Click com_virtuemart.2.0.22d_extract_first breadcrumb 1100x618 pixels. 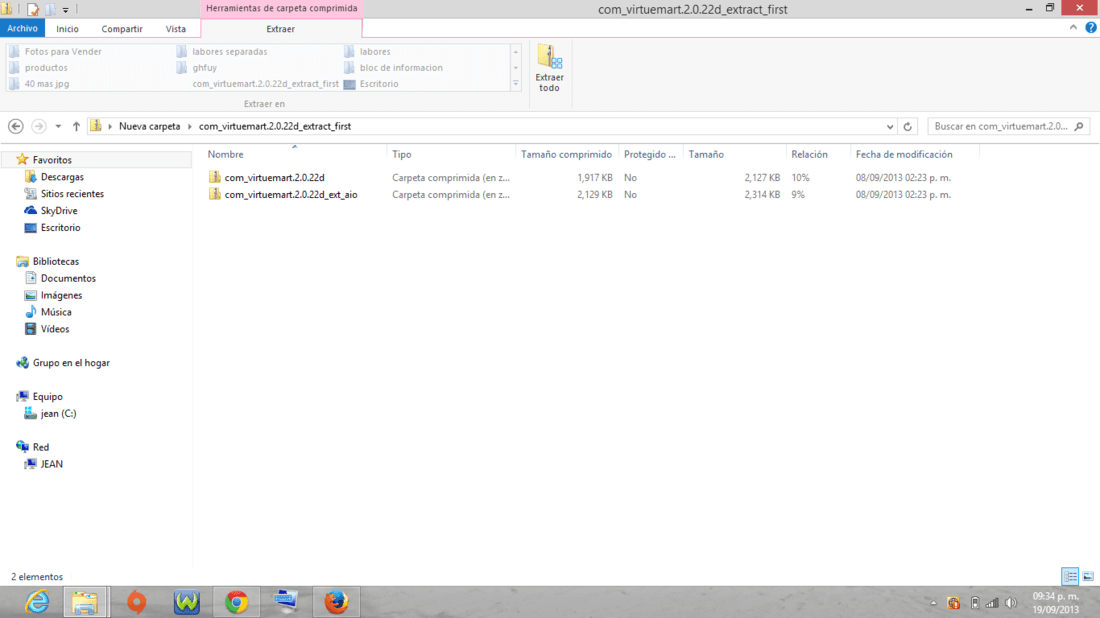(x=275, y=126)
